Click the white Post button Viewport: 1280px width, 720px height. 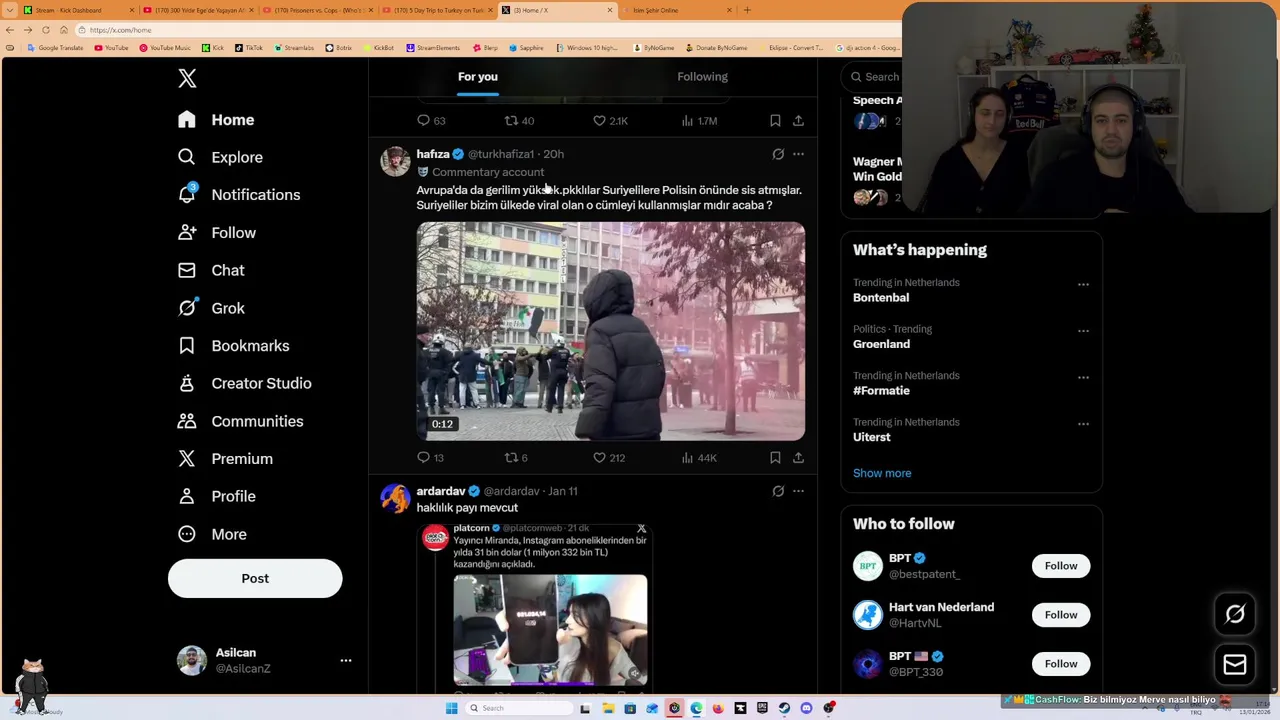255,578
